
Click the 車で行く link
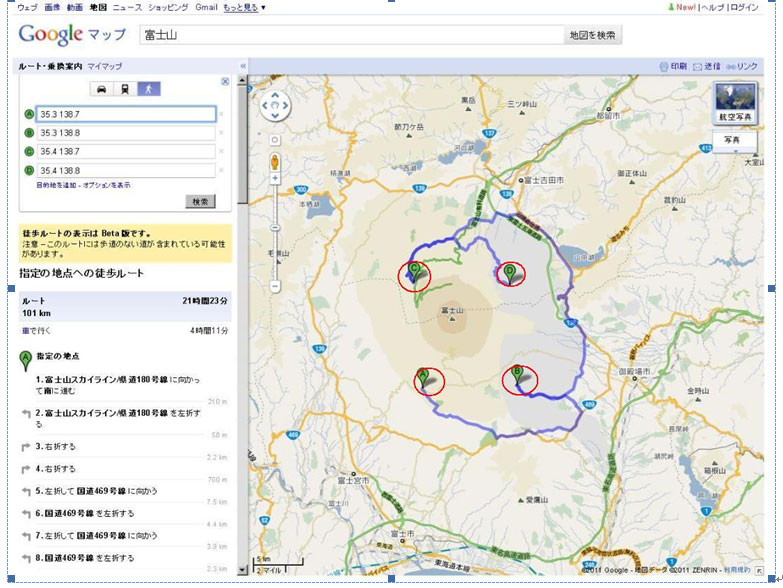coord(36,331)
